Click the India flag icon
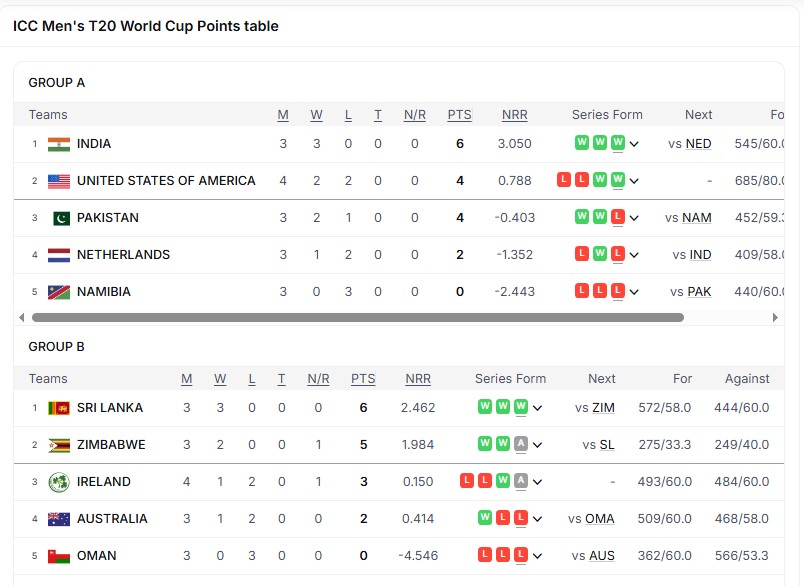The width and height of the screenshot is (804, 586). pos(58,144)
